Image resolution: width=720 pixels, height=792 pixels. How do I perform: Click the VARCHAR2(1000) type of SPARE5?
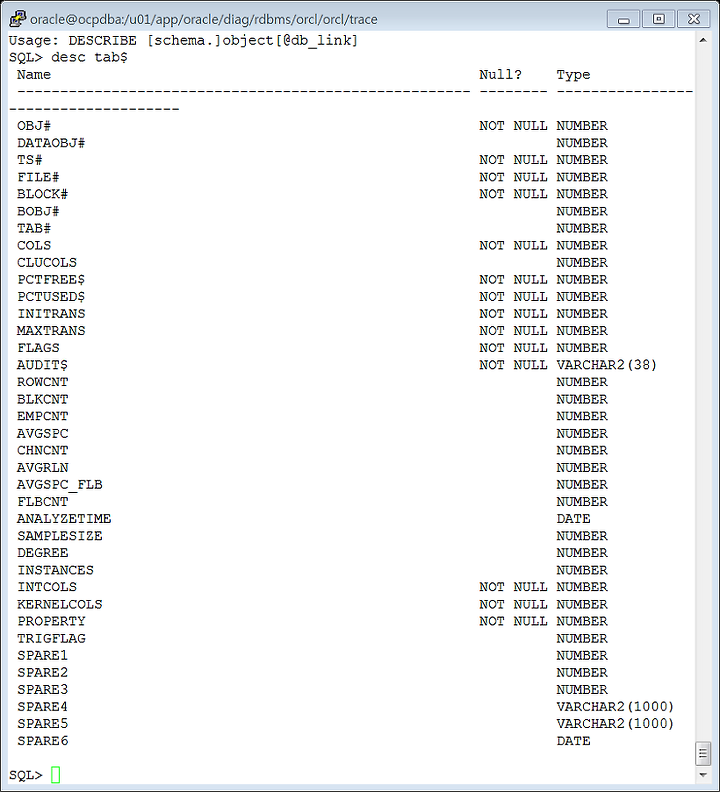(615, 724)
